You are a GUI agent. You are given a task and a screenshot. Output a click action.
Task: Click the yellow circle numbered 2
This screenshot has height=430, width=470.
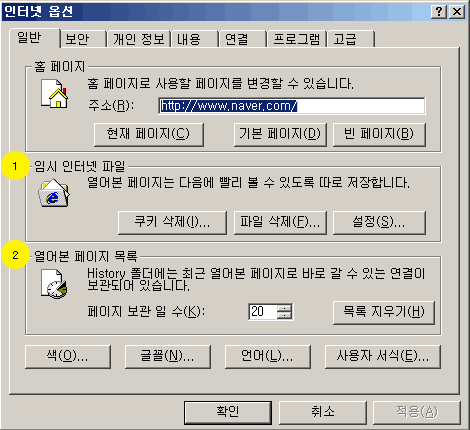point(15,255)
